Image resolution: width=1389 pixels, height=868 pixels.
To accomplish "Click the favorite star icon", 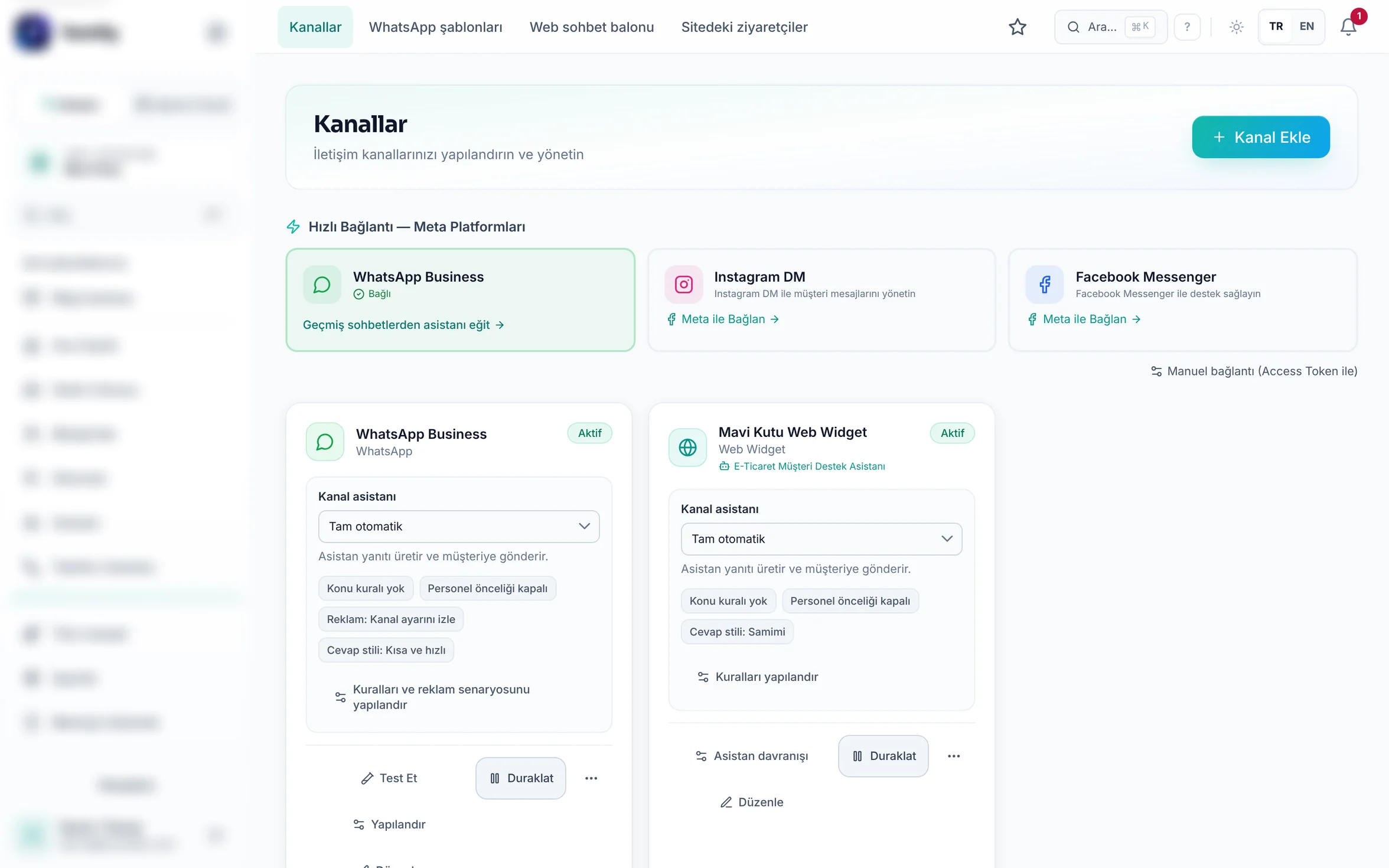I will pyautogui.click(x=1017, y=27).
